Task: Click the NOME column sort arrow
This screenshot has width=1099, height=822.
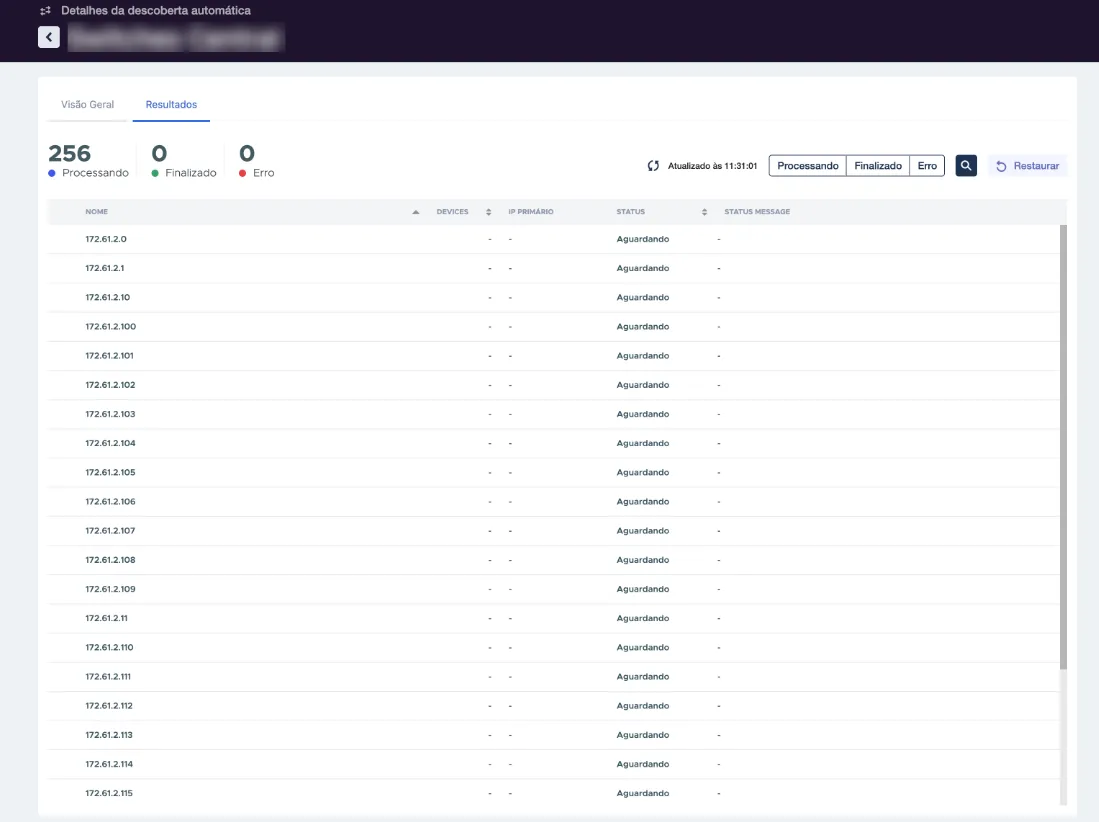Action: point(416,212)
